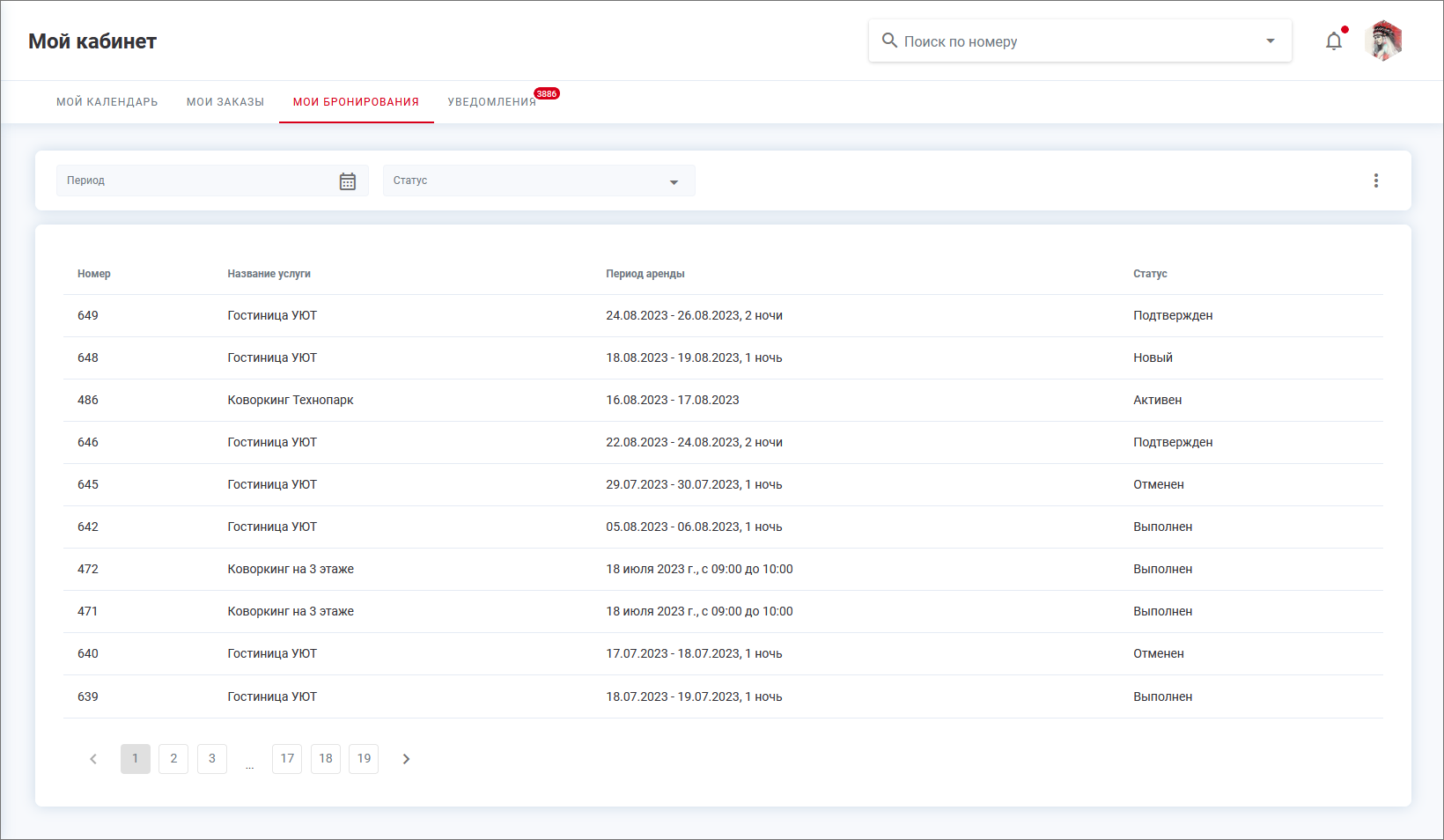Go to previous page with left chevron
This screenshot has height=840, width=1444.
93,759
